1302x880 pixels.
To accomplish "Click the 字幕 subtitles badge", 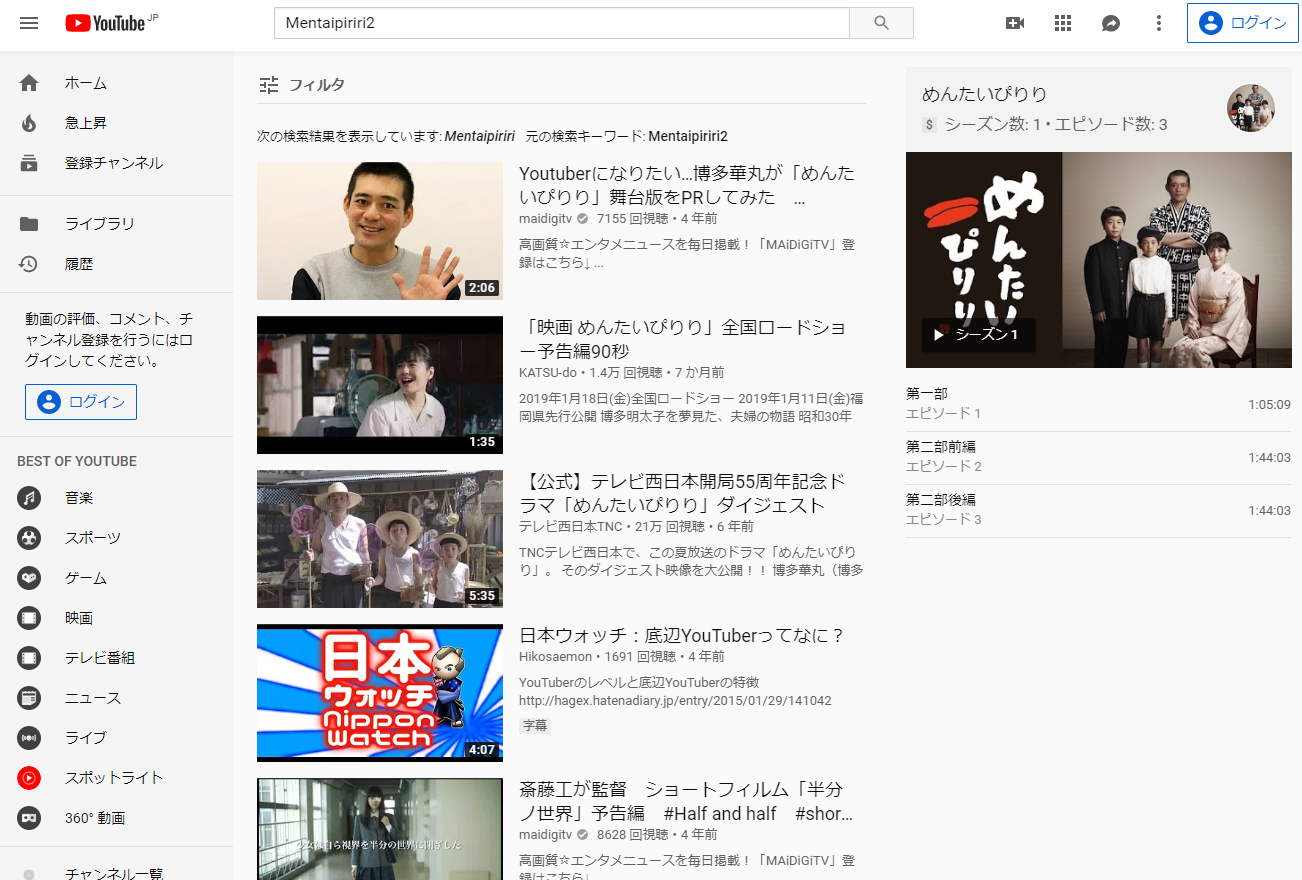I will click(x=535, y=725).
